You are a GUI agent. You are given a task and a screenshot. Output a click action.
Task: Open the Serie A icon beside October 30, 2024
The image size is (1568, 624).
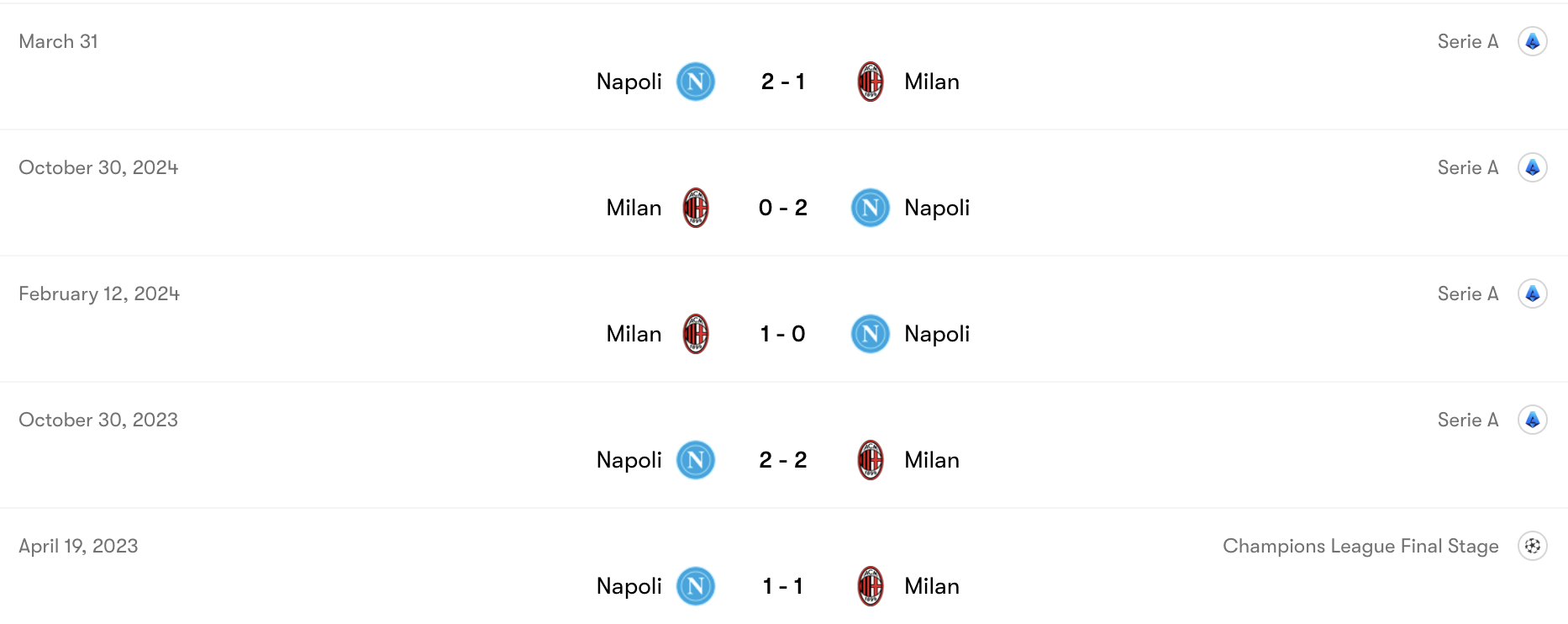point(1533,167)
